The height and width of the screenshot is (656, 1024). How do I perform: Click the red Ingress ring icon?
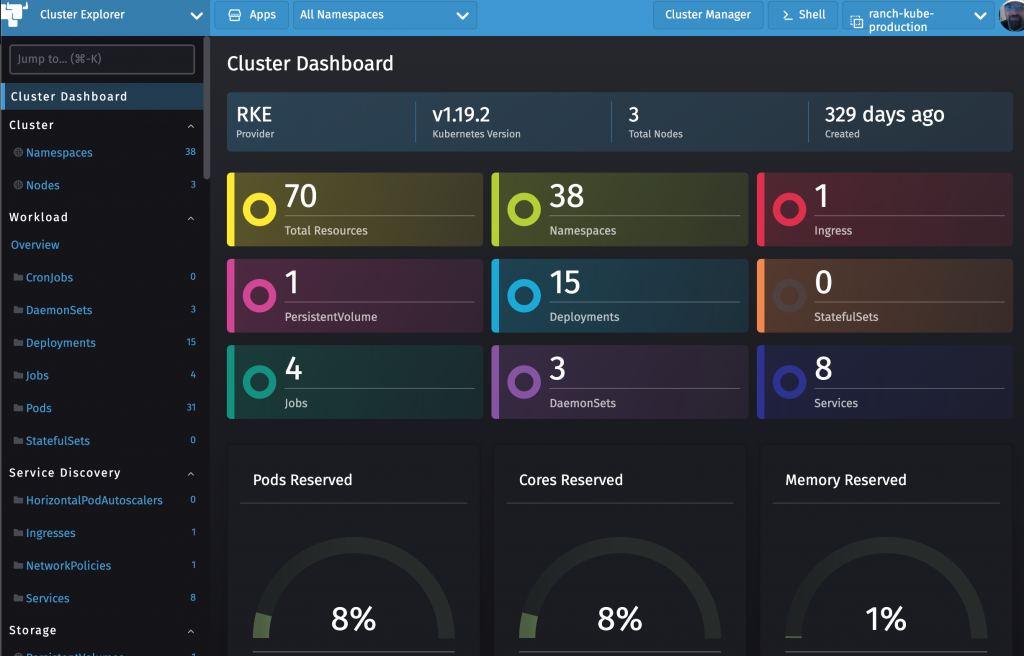coord(790,210)
